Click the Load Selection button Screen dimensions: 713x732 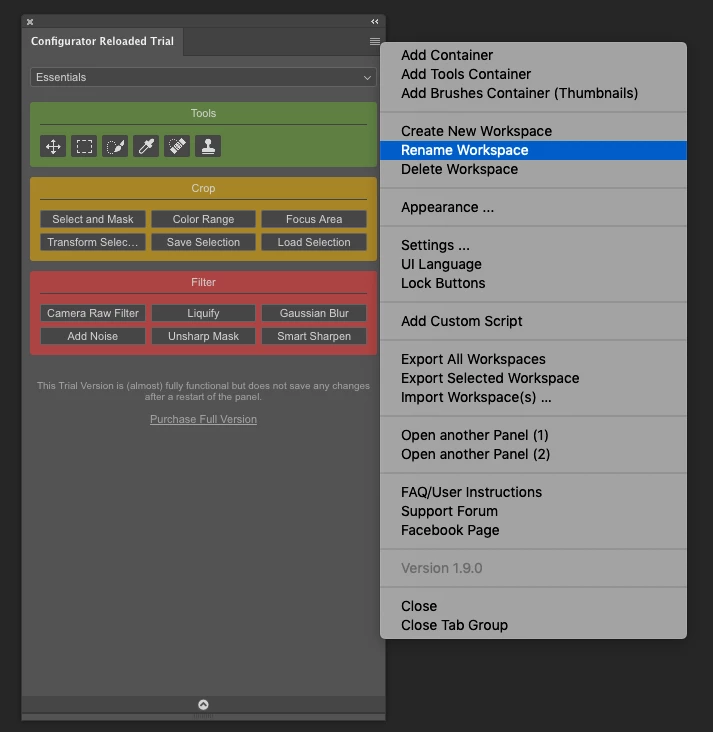[314, 242]
